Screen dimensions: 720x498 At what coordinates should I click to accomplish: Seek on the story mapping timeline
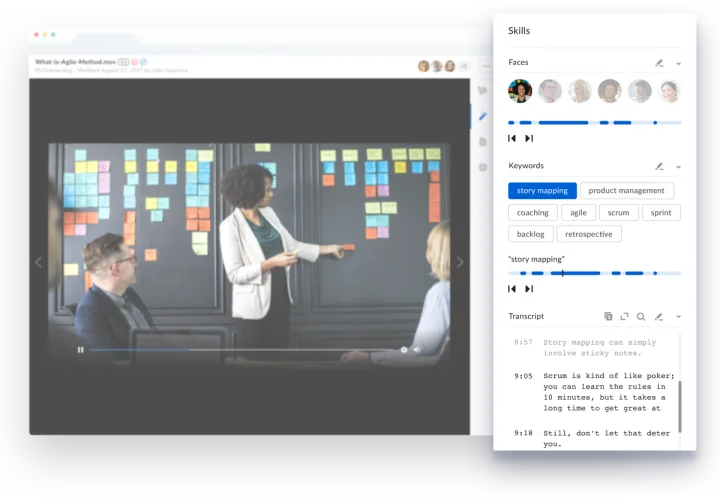pyautogui.click(x=595, y=273)
